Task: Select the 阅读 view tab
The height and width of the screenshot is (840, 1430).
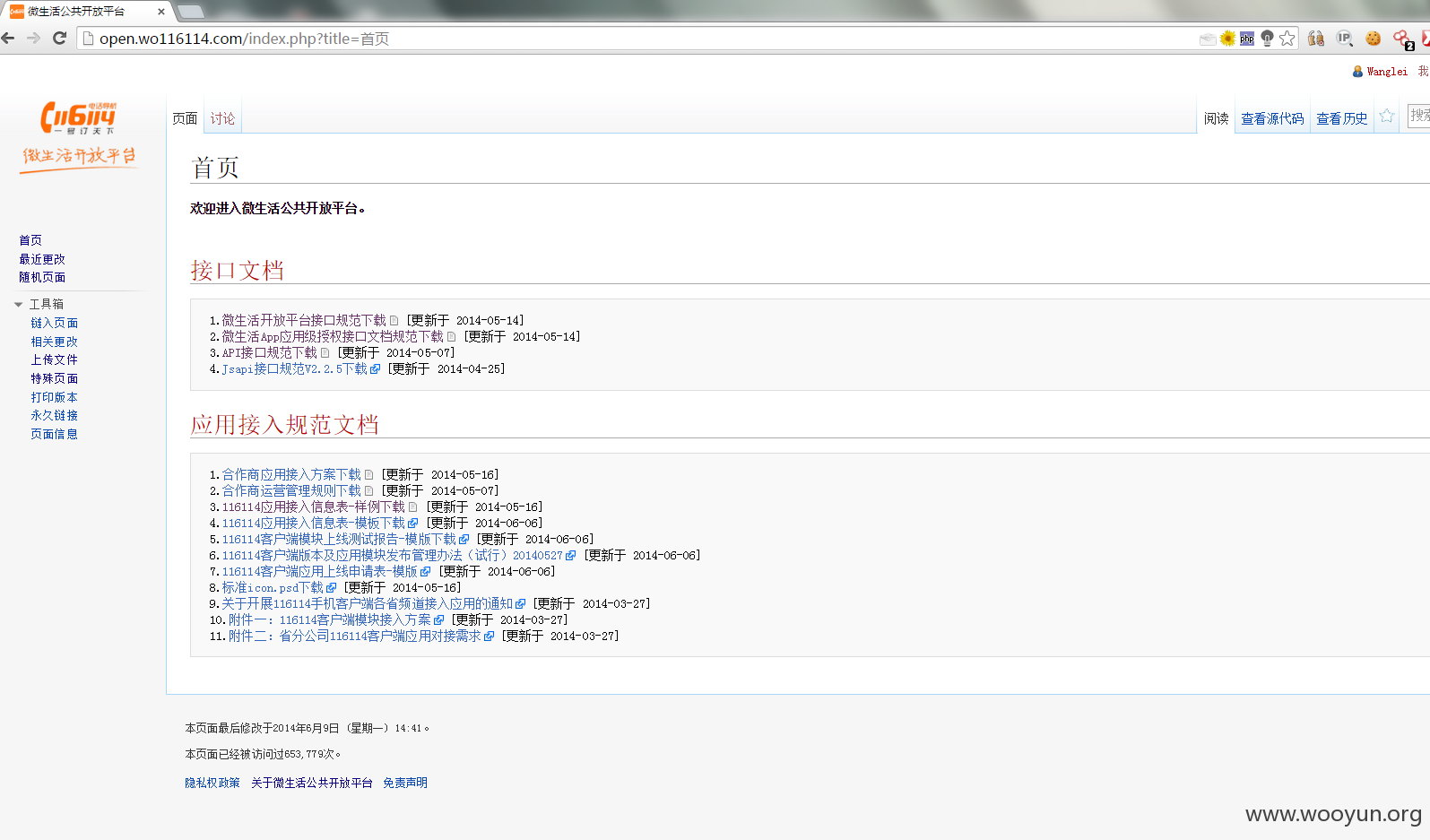Action: 1216,118
